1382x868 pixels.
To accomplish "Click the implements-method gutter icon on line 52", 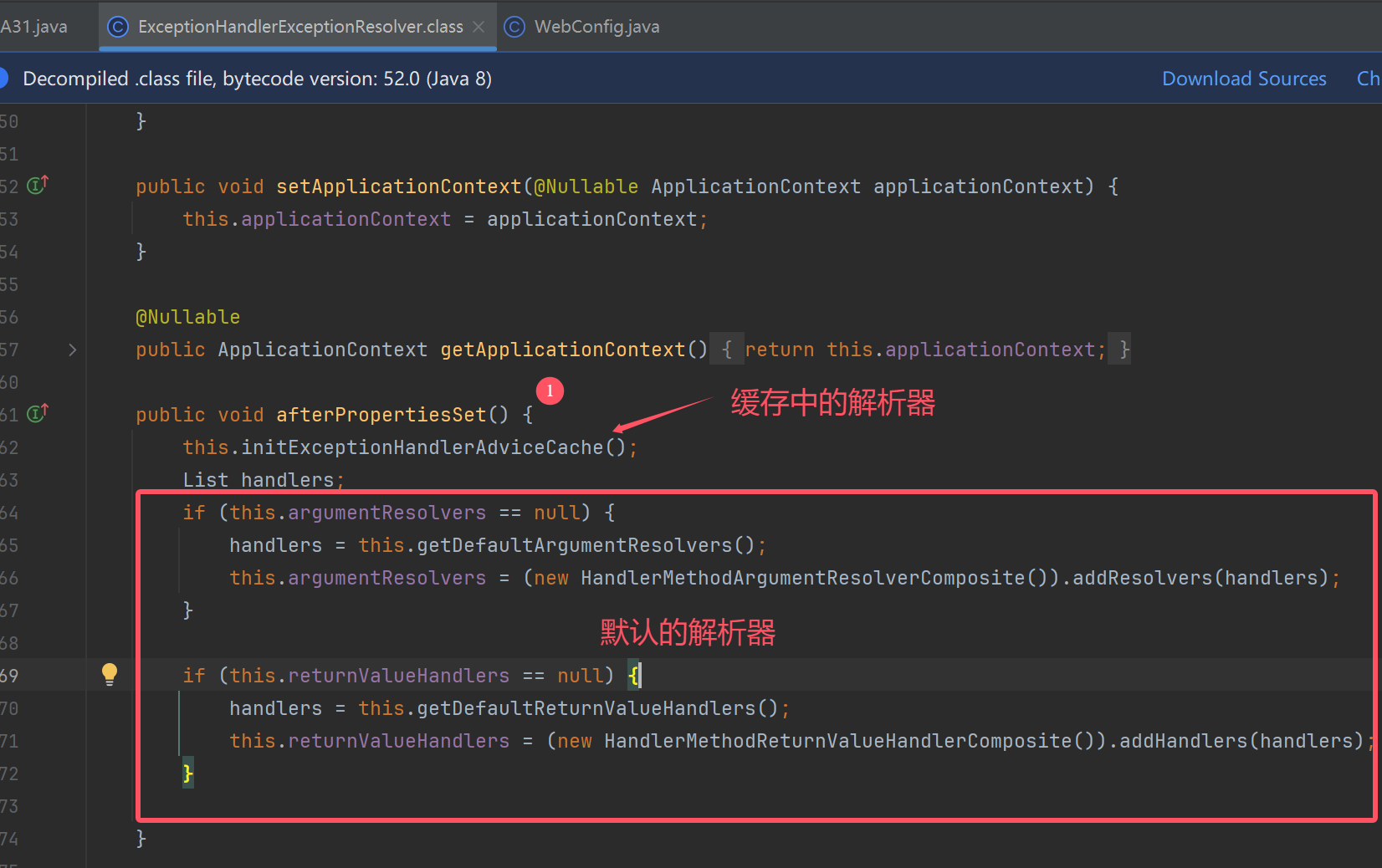I will pos(38,185).
